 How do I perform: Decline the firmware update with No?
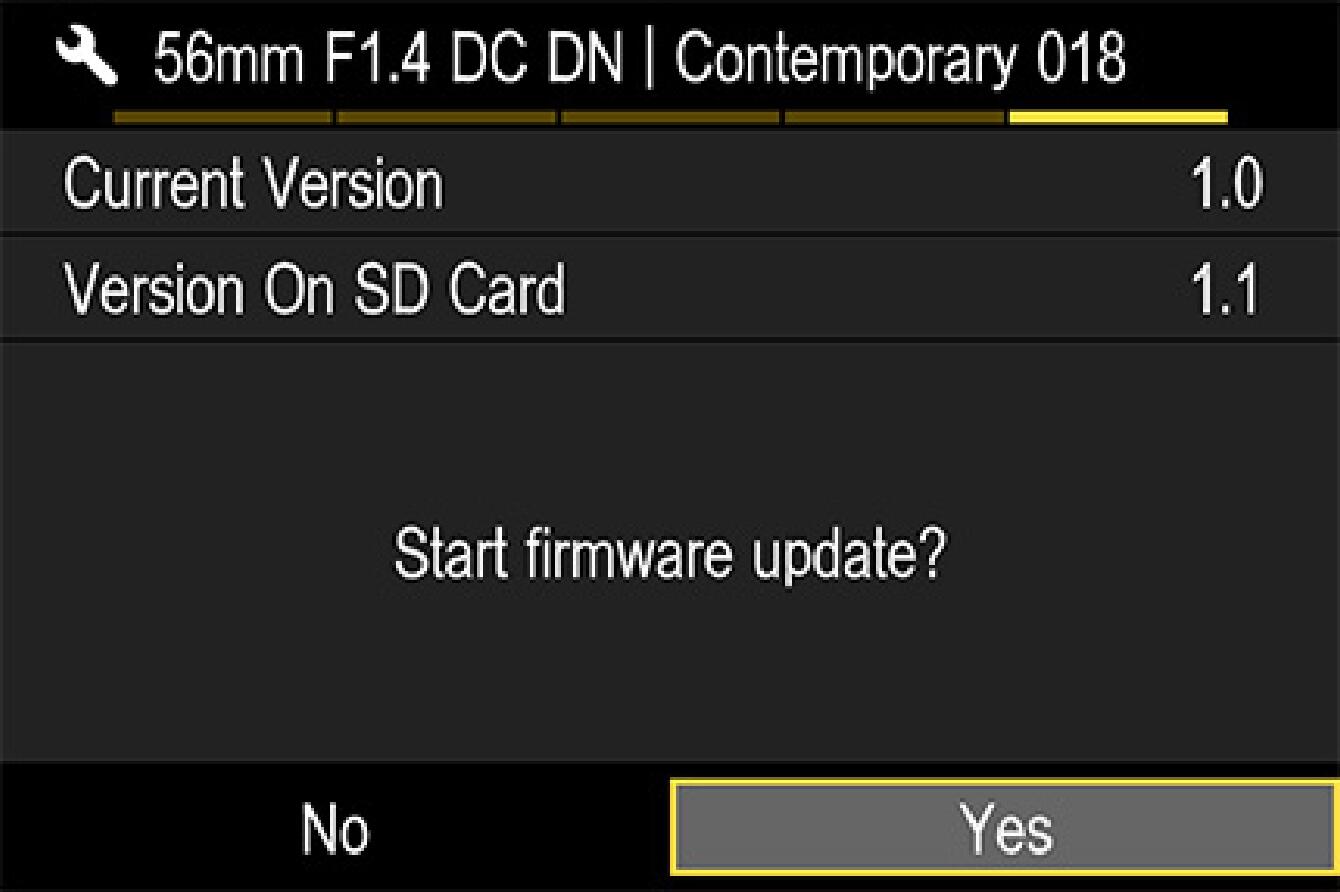pos(335,829)
